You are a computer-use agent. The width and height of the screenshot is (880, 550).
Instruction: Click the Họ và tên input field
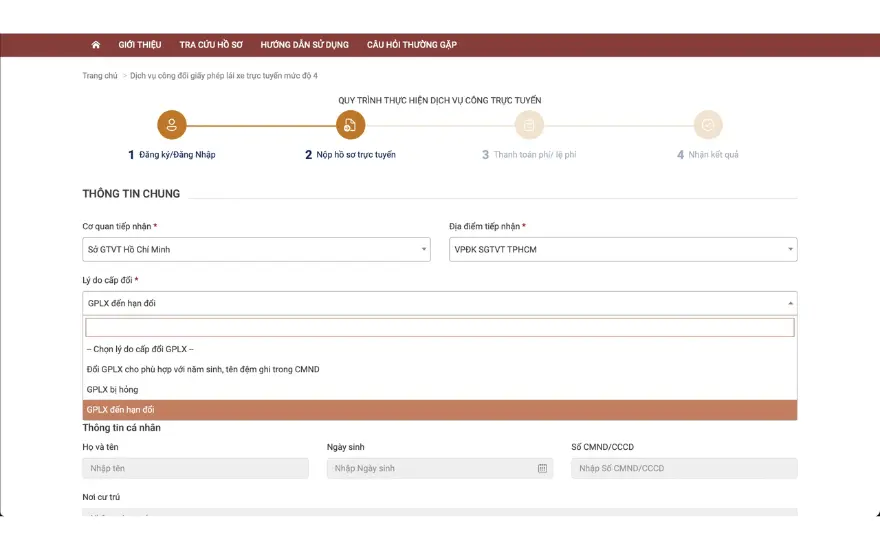click(x=195, y=468)
